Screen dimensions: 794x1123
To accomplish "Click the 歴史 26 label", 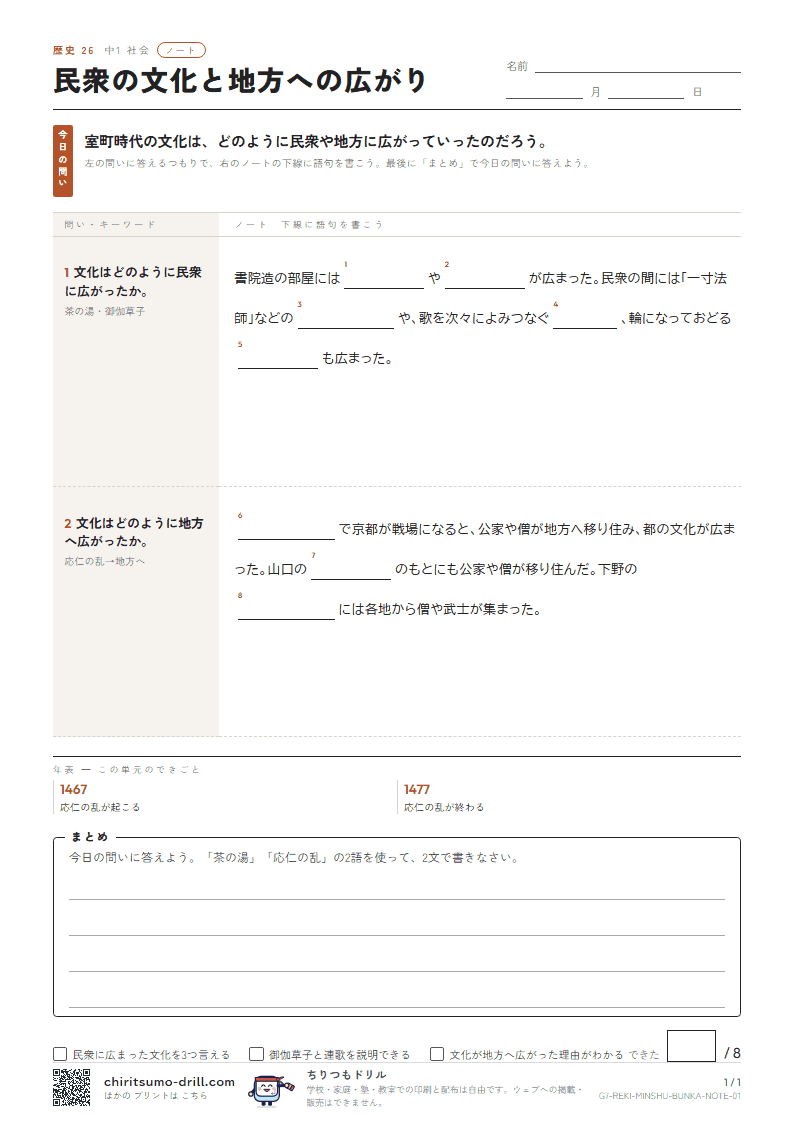I will [73, 50].
